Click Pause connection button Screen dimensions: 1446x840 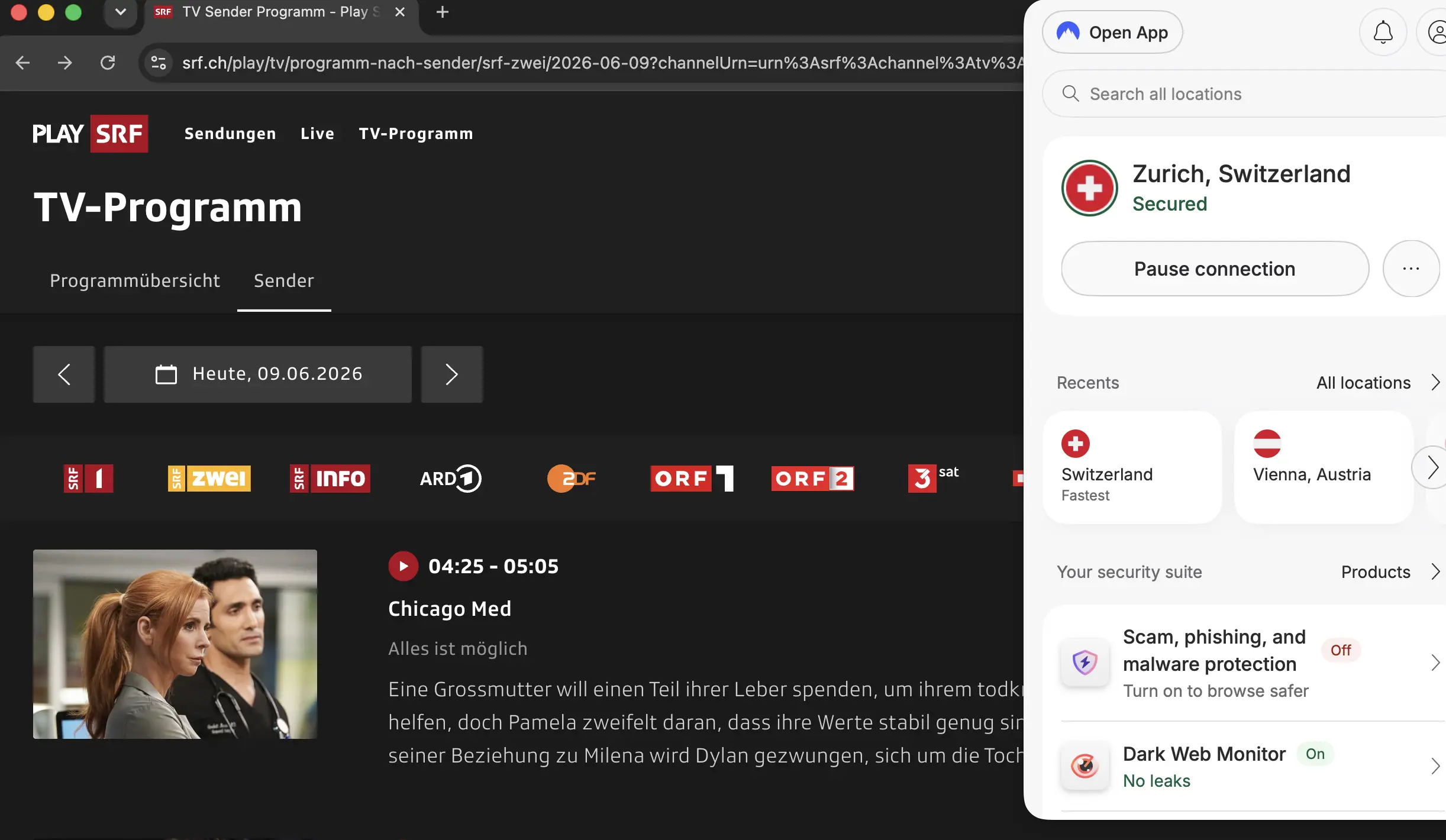click(1215, 269)
